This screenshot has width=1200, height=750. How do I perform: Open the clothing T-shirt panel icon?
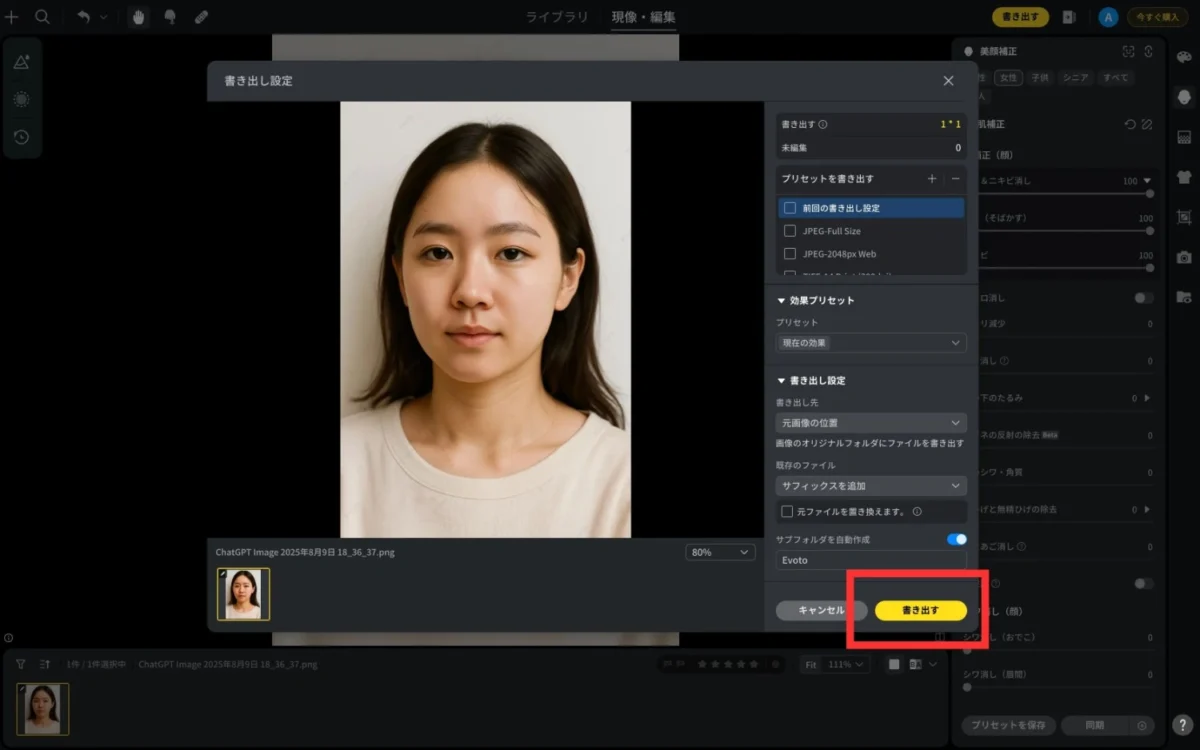1184,177
